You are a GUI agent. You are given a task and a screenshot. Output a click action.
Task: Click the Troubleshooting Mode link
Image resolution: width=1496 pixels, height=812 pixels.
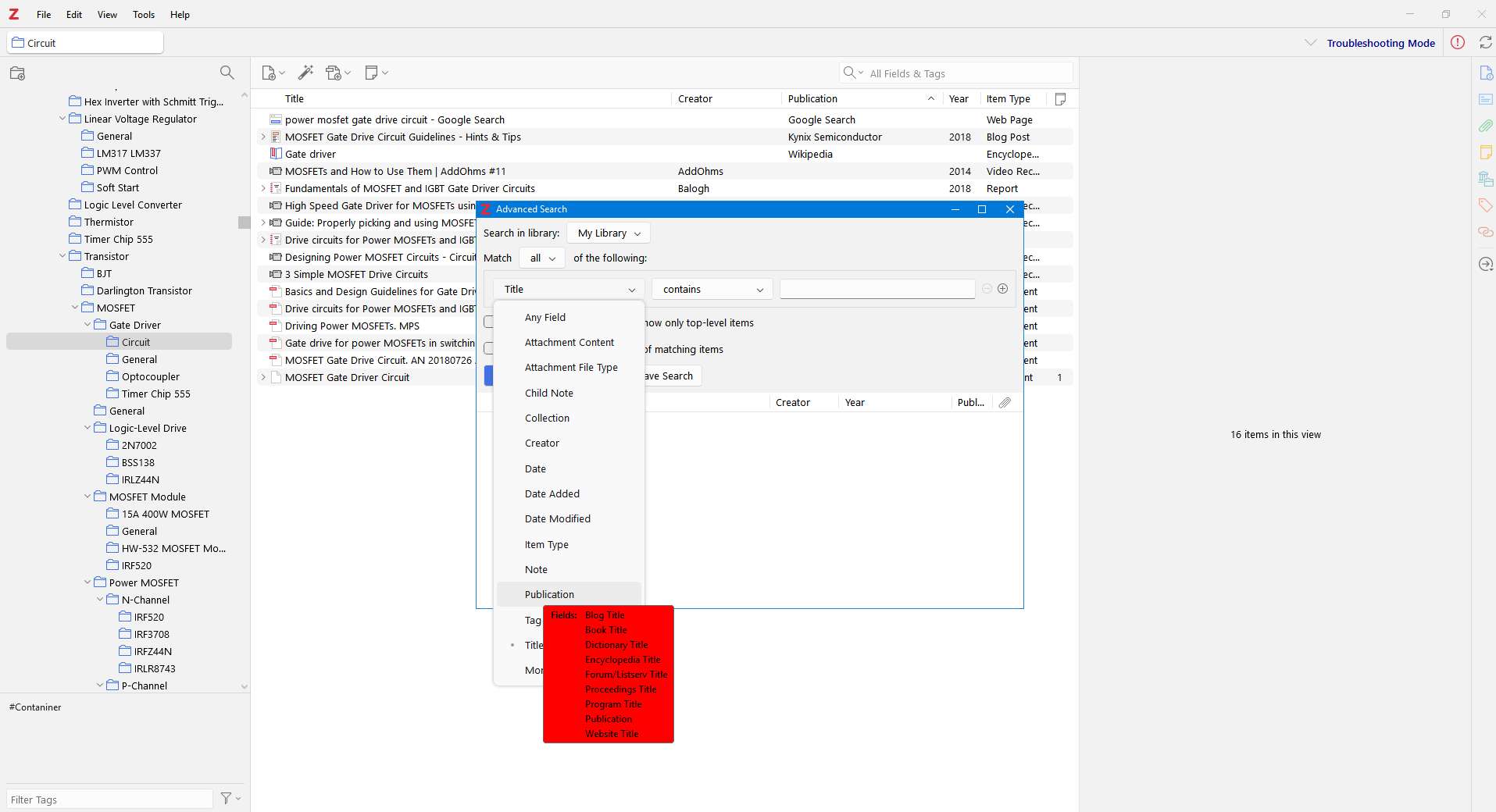point(1380,44)
